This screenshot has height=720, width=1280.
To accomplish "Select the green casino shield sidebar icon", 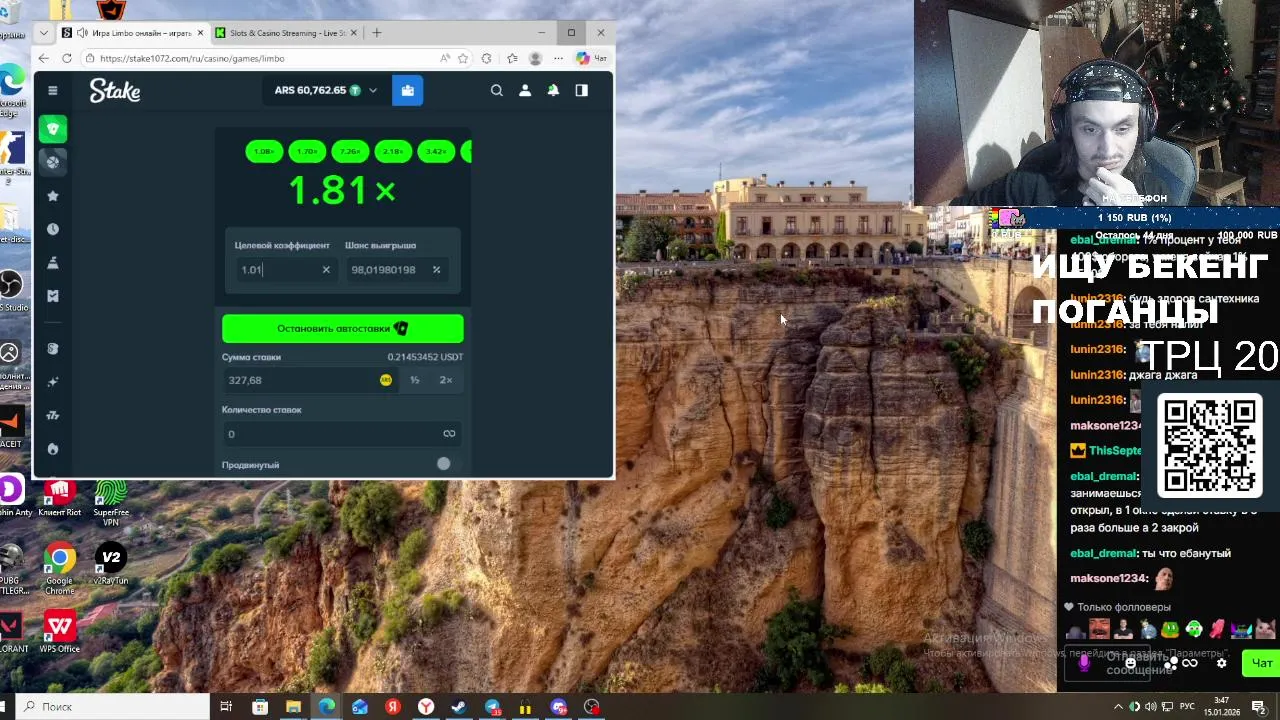I will [x=53, y=129].
